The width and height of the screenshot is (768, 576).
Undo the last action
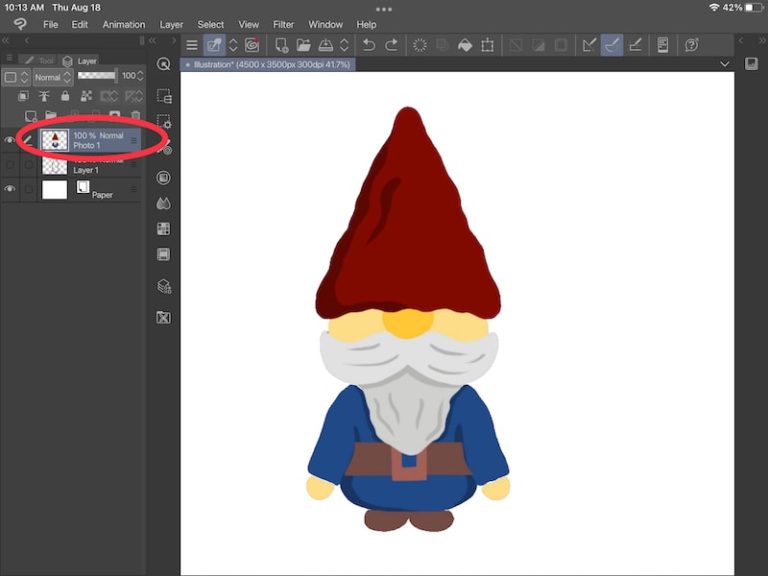(x=368, y=45)
